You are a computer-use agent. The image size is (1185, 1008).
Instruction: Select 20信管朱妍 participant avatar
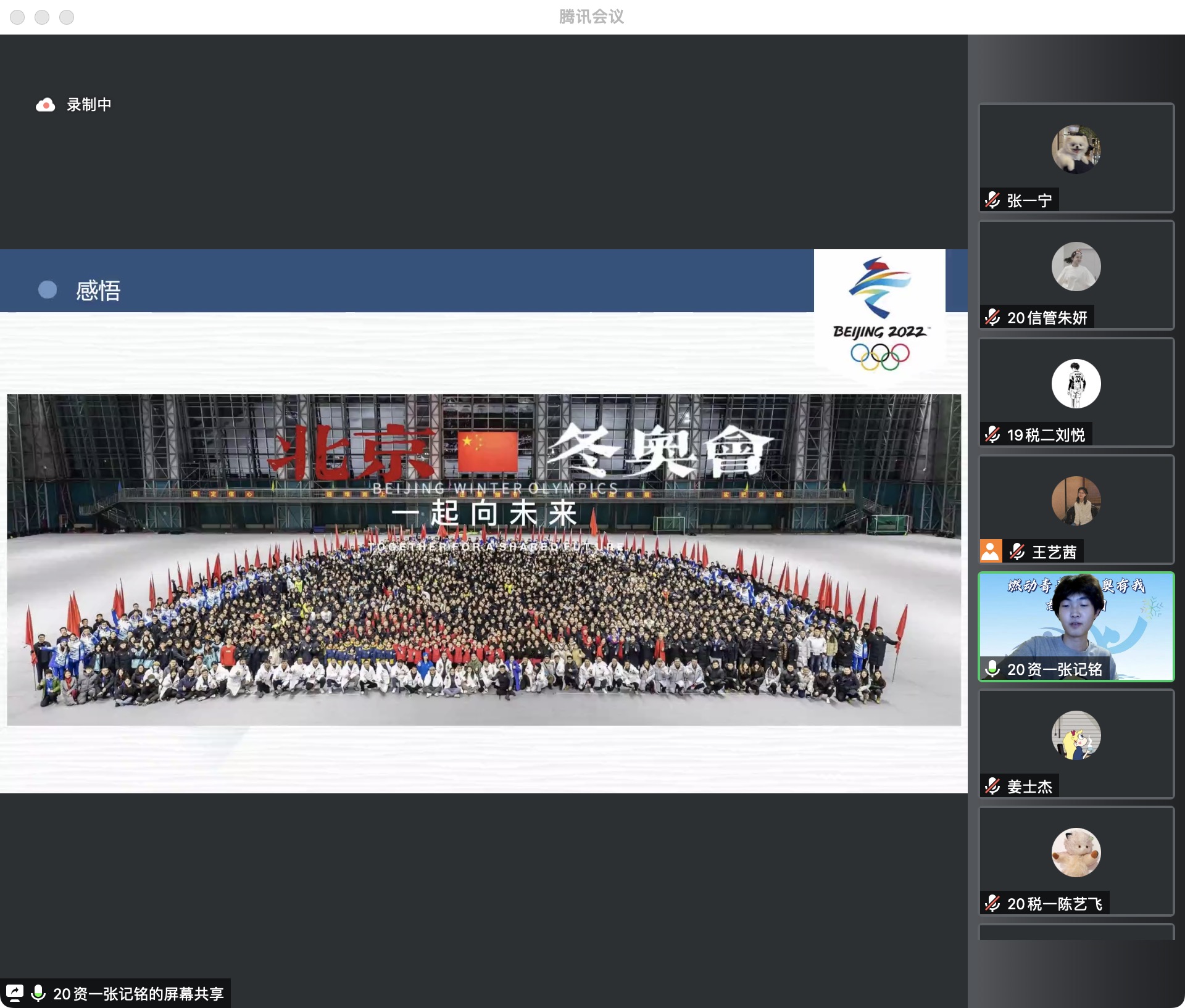pyautogui.click(x=1076, y=266)
